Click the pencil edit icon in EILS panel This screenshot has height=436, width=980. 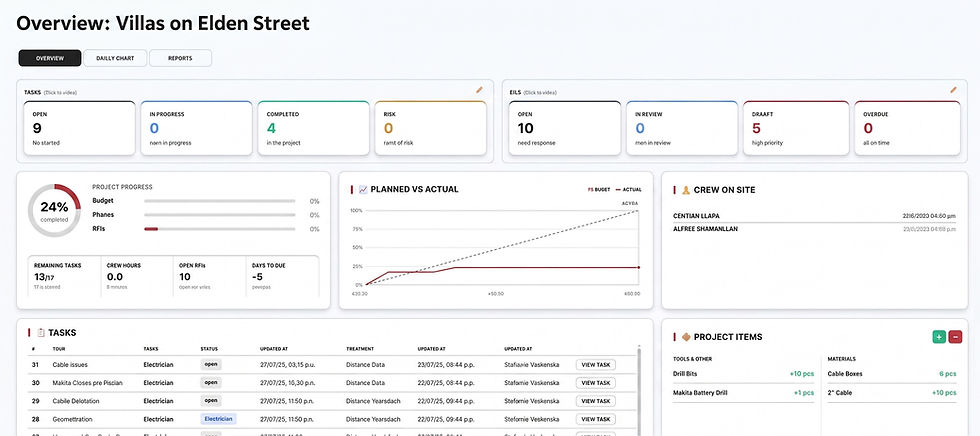(953, 90)
